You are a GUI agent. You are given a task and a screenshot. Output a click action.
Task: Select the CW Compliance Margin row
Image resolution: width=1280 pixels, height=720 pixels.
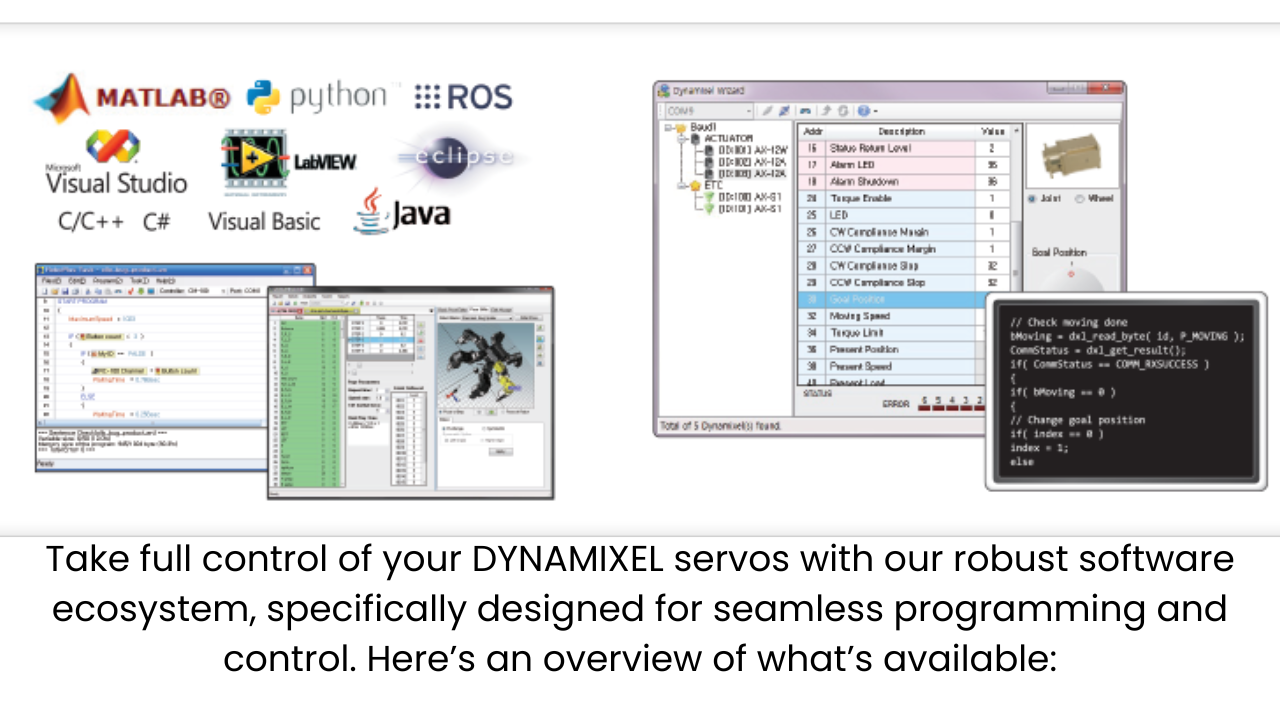tap(904, 232)
